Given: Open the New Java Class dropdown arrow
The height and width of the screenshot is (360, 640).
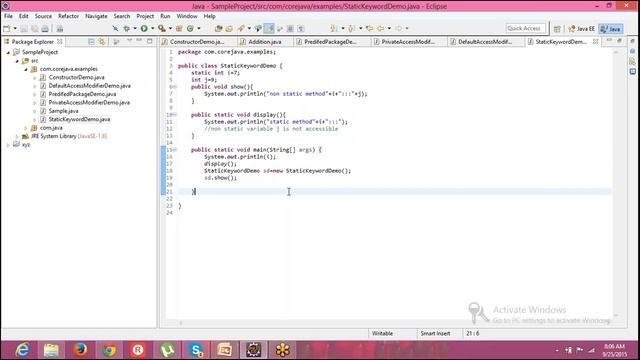Looking at the screenshot, I should pos(199,29).
